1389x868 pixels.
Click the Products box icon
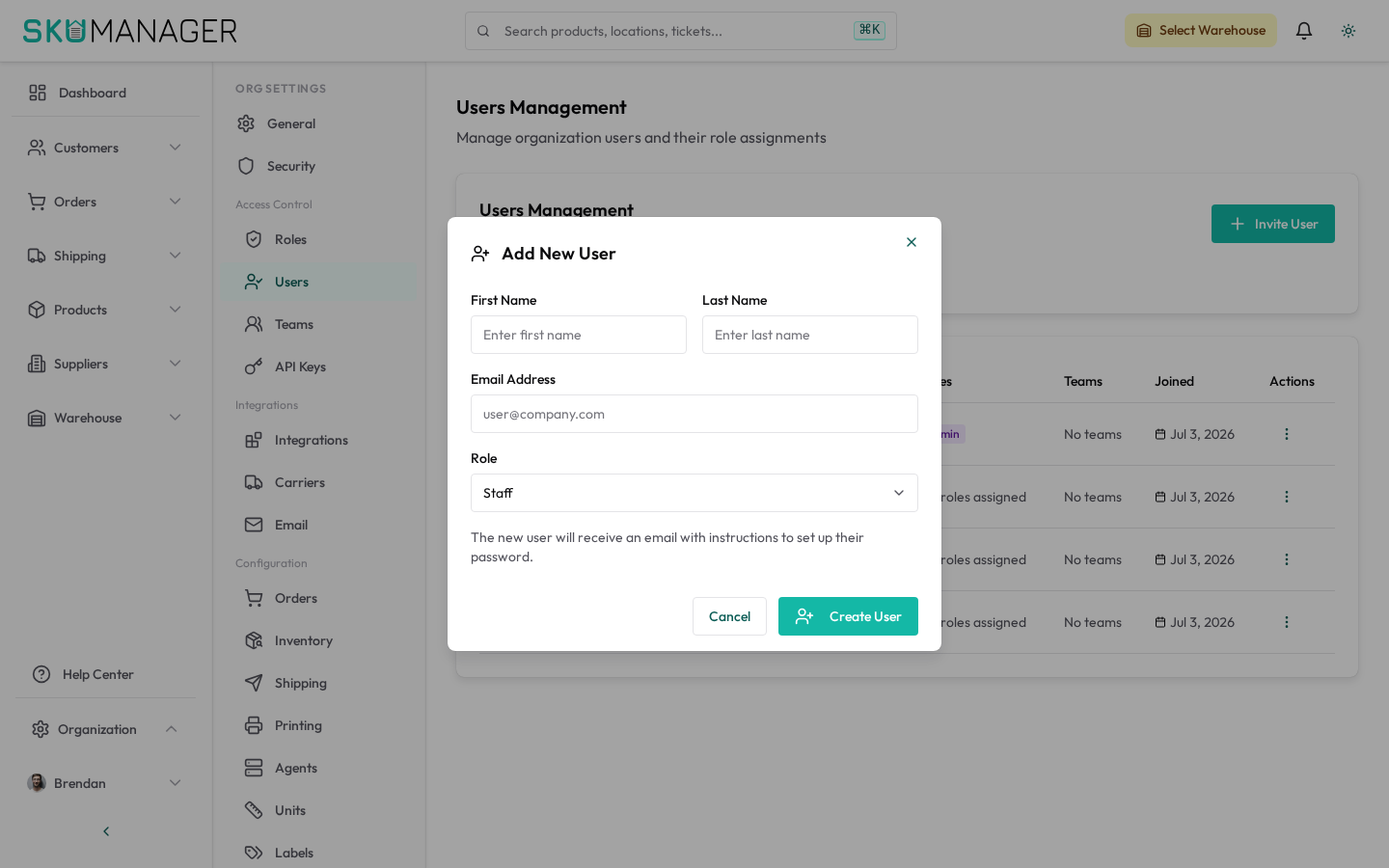[x=37, y=310]
